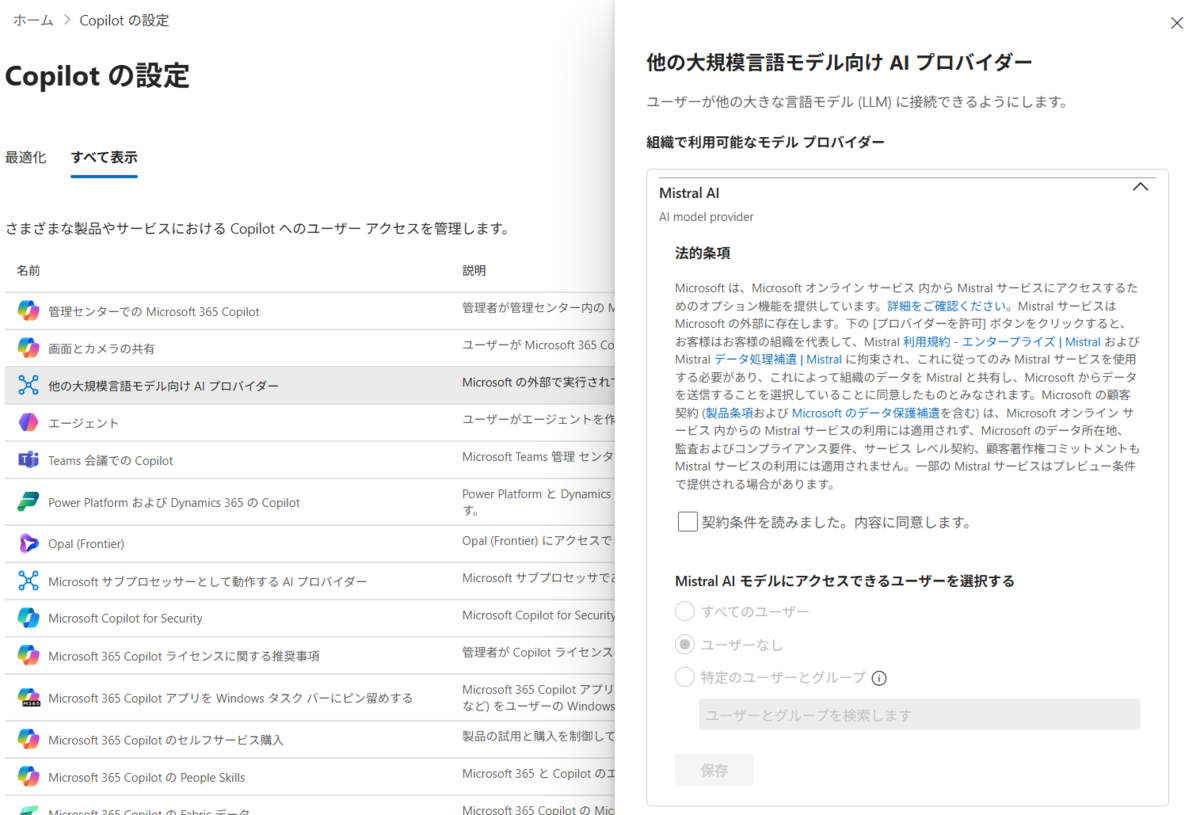Image resolution: width=1200 pixels, height=815 pixels.
Task: Open 画面とカメラの共有 row
Action: point(308,348)
